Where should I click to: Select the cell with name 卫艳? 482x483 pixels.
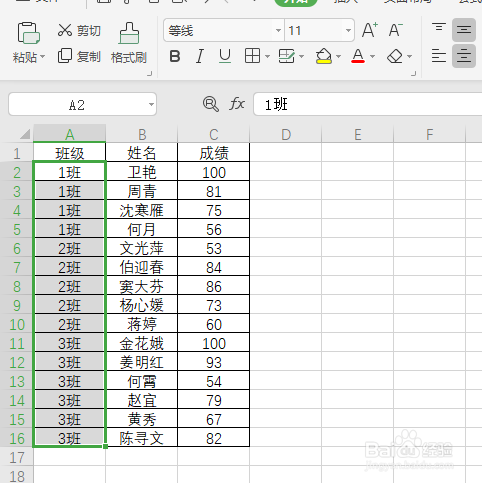[142, 172]
